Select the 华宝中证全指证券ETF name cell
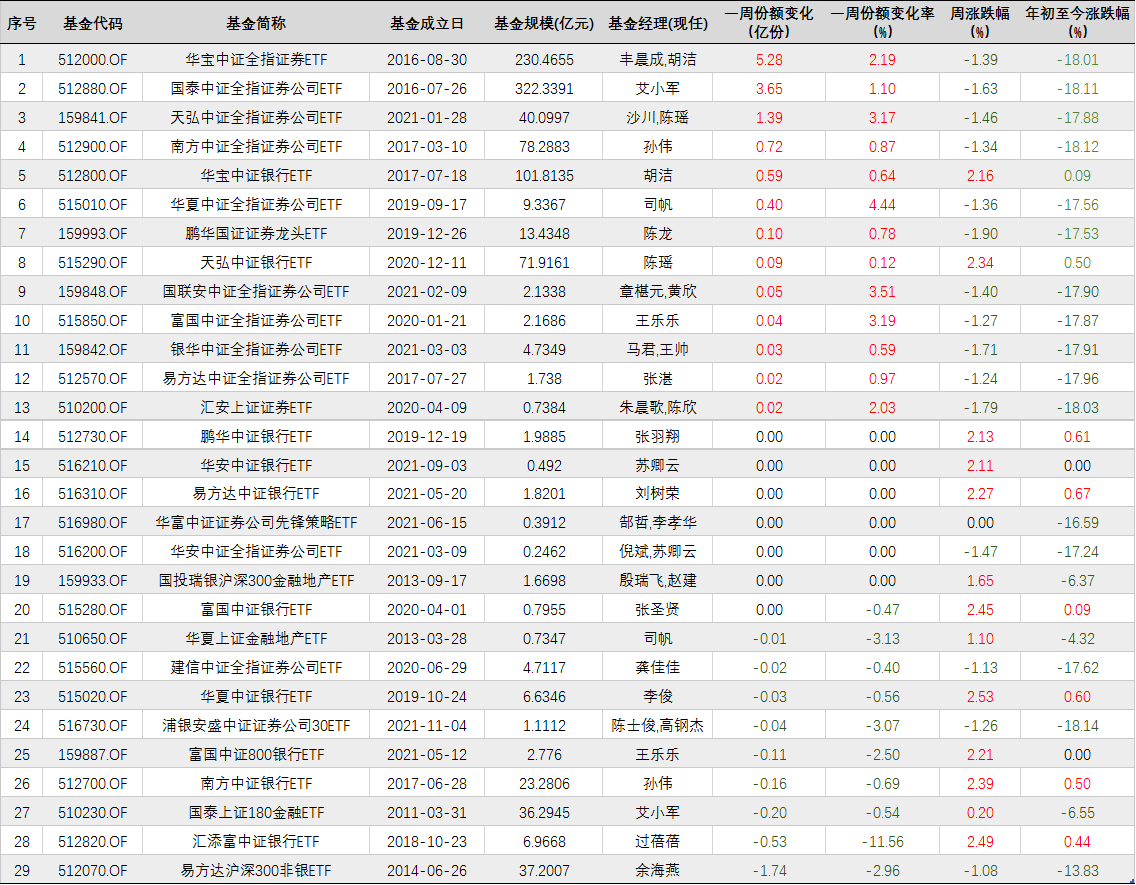 coord(256,60)
